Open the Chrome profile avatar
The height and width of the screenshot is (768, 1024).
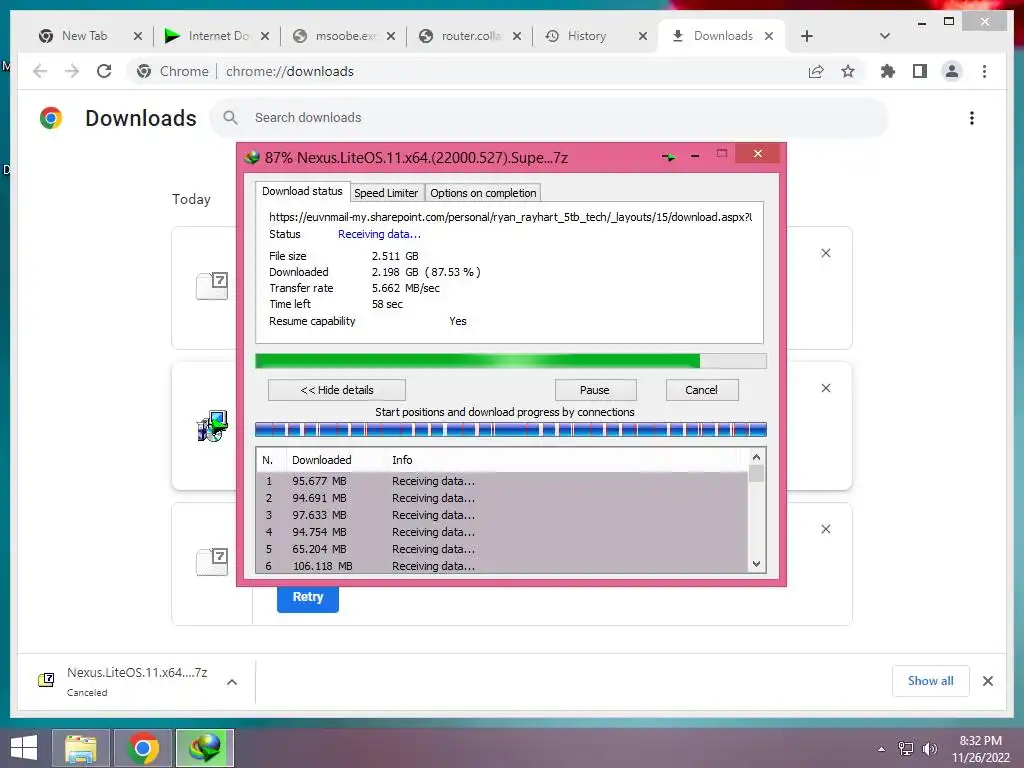[x=952, y=71]
